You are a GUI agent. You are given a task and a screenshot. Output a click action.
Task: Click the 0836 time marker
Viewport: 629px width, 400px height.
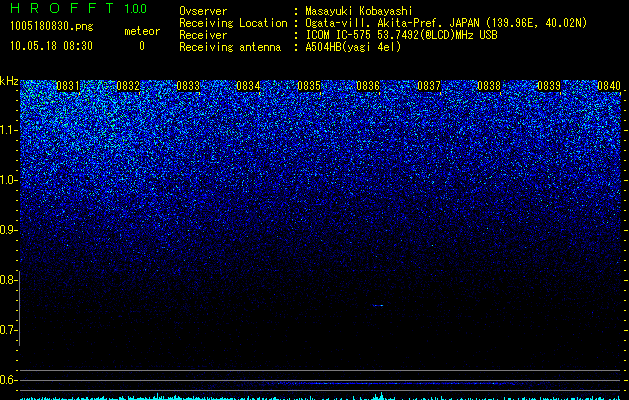coord(368,86)
